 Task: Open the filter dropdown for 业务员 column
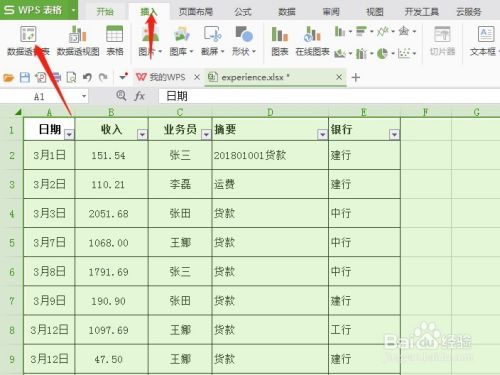tap(206, 134)
